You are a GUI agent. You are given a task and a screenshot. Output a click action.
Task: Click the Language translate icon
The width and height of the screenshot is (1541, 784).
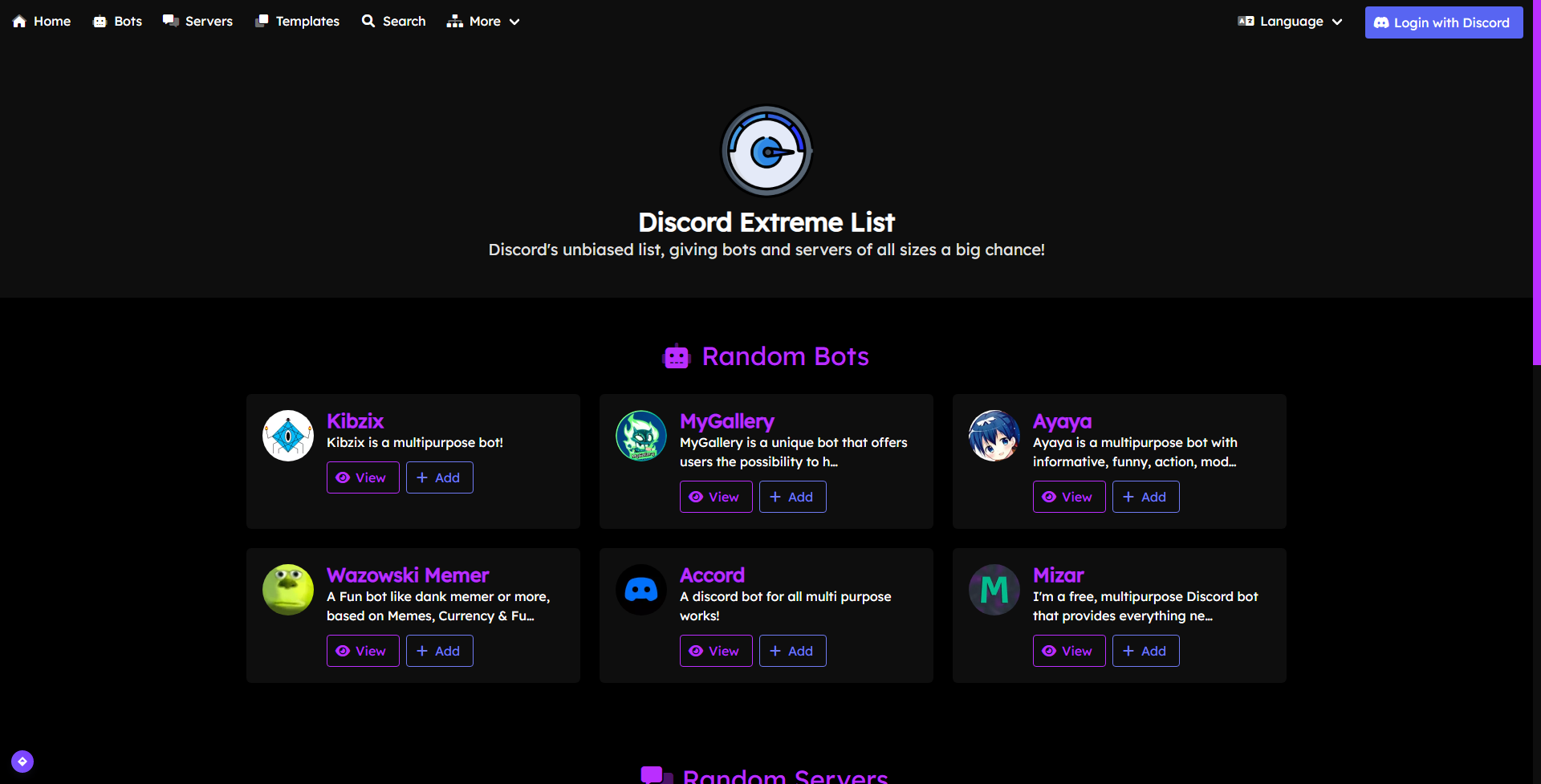pos(1246,22)
